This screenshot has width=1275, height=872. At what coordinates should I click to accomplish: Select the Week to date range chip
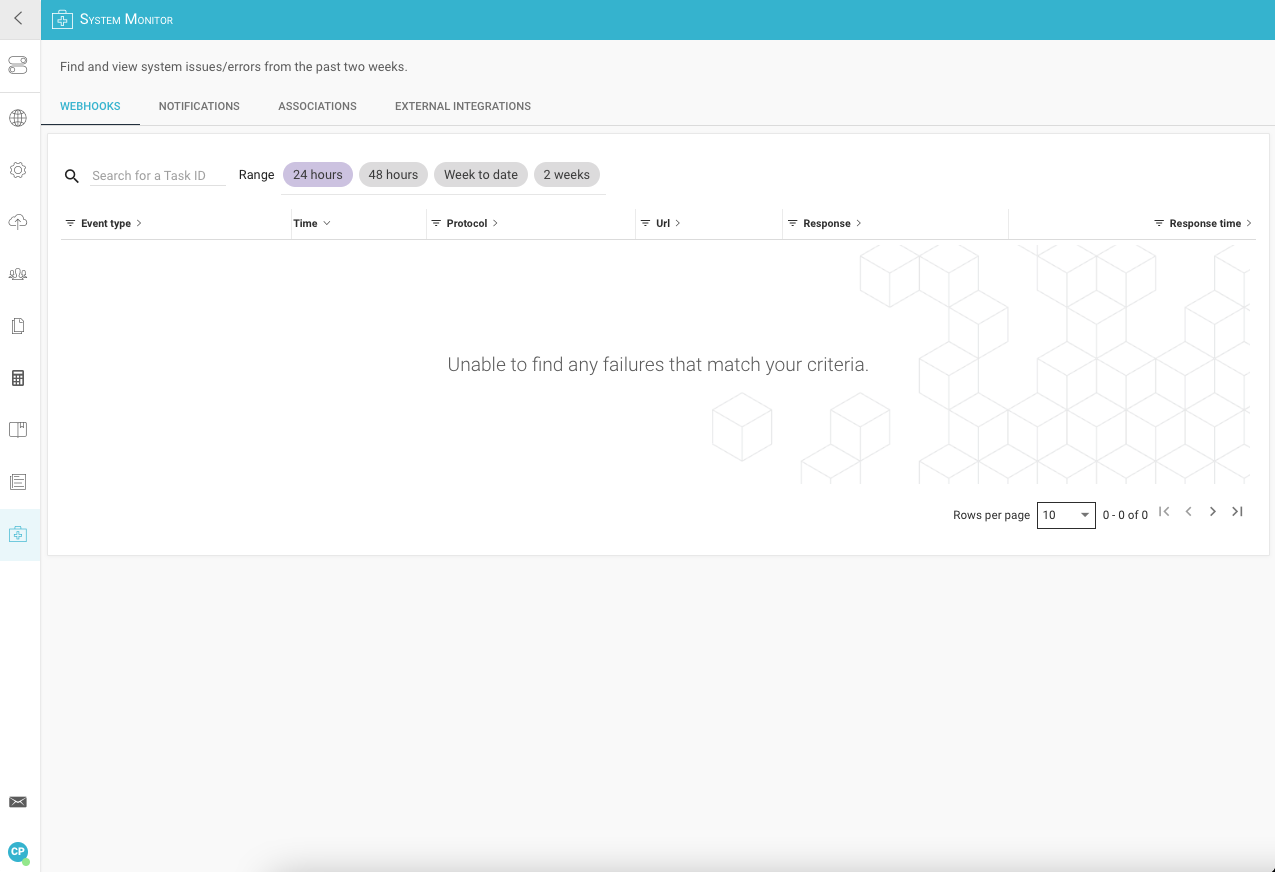(481, 175)
